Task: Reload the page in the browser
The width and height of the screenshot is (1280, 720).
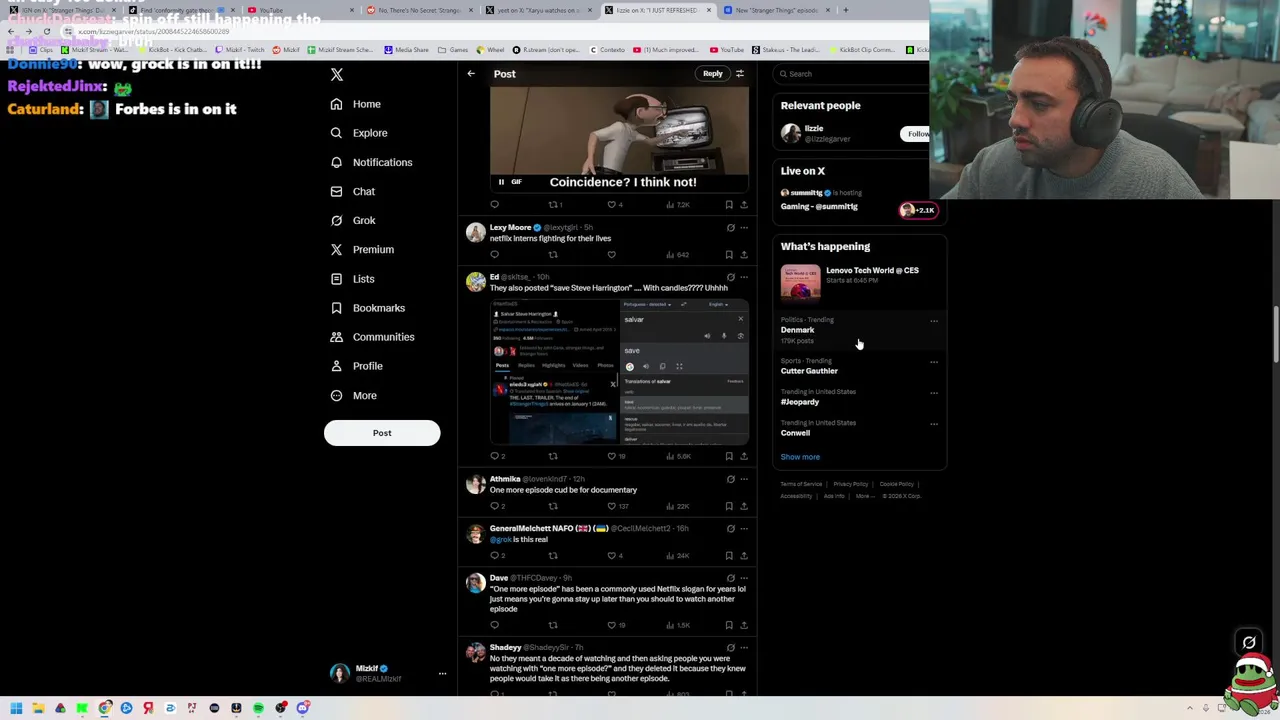Action: tap(46, 31)
